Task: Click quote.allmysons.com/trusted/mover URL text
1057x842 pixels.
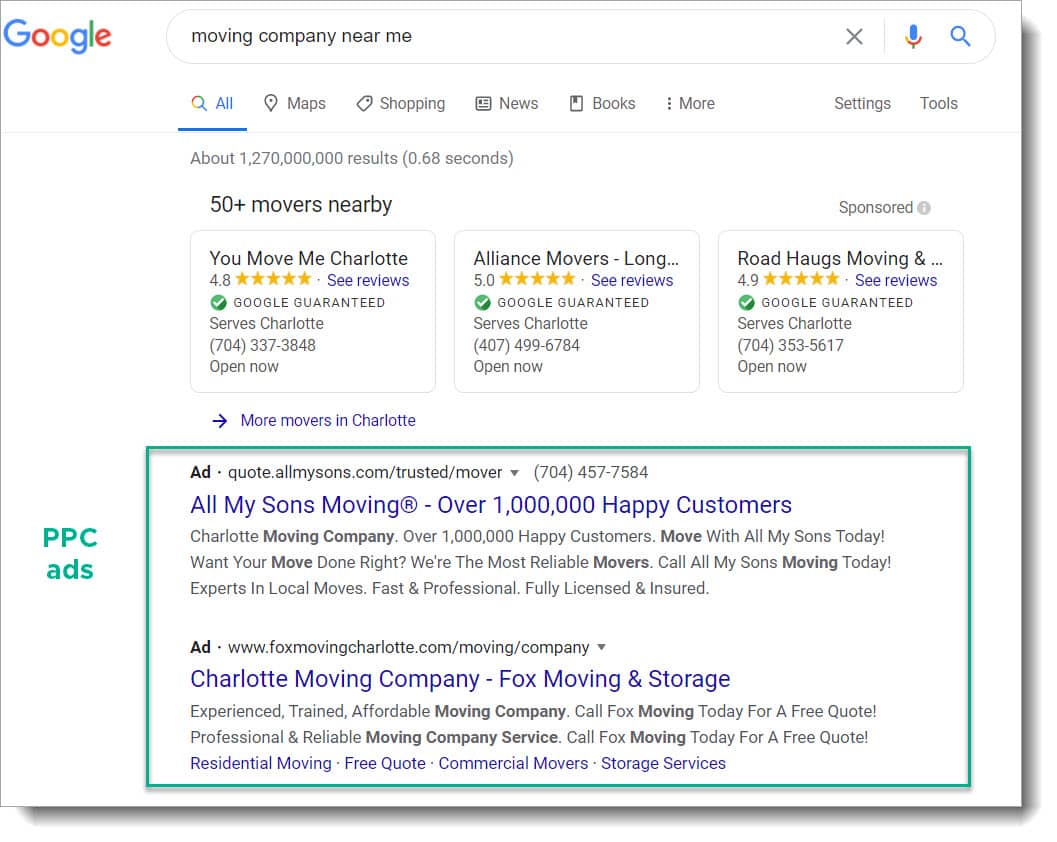Action: (365, 473)
